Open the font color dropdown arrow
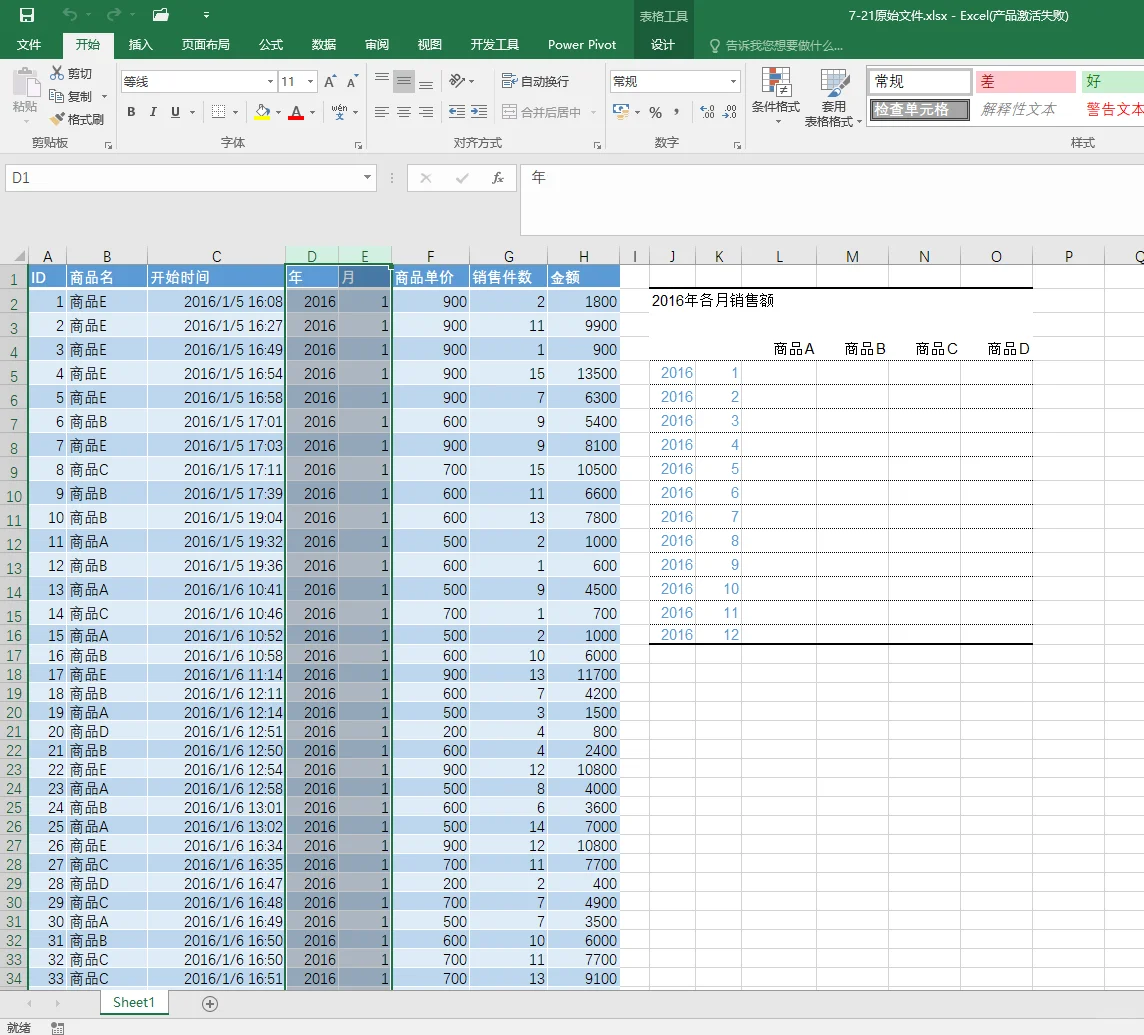The image size is (1144, 1035). click(312, 112)
